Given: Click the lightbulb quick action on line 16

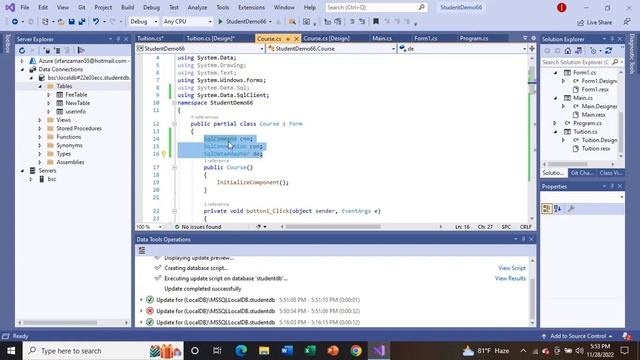Looking at the screenshot, I should pos(164,154).
